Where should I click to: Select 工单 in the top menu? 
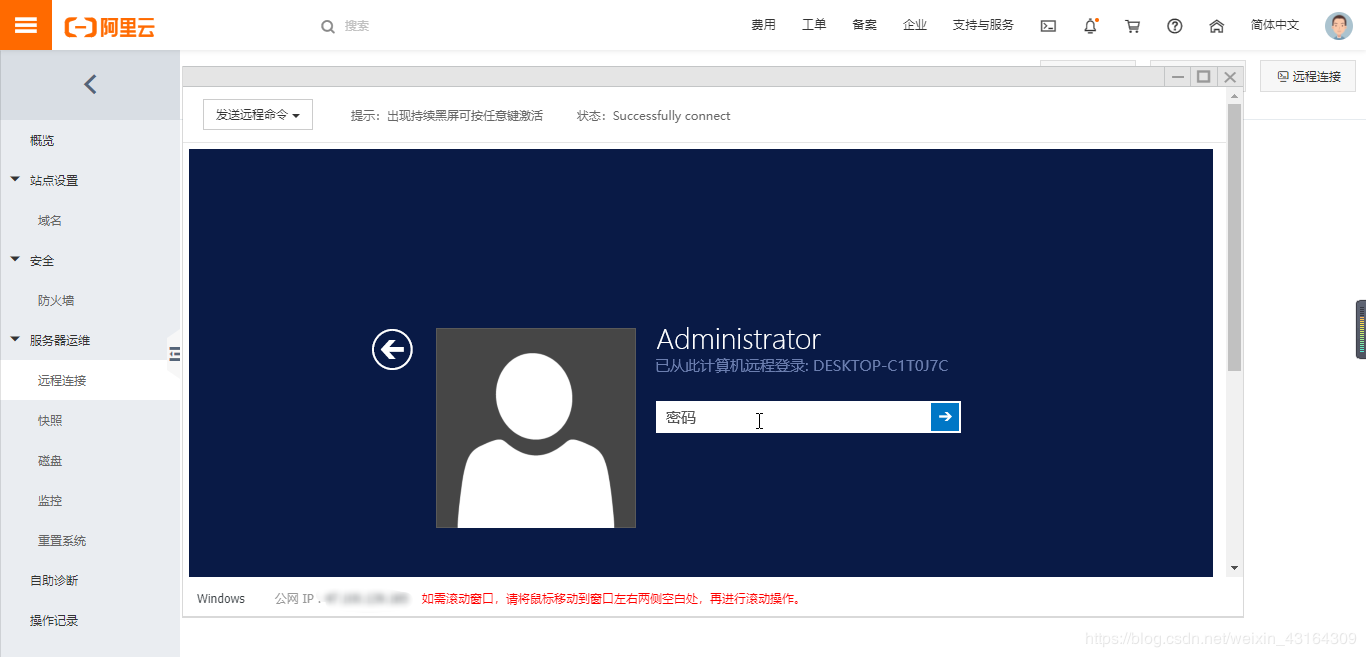coord(814,25)
